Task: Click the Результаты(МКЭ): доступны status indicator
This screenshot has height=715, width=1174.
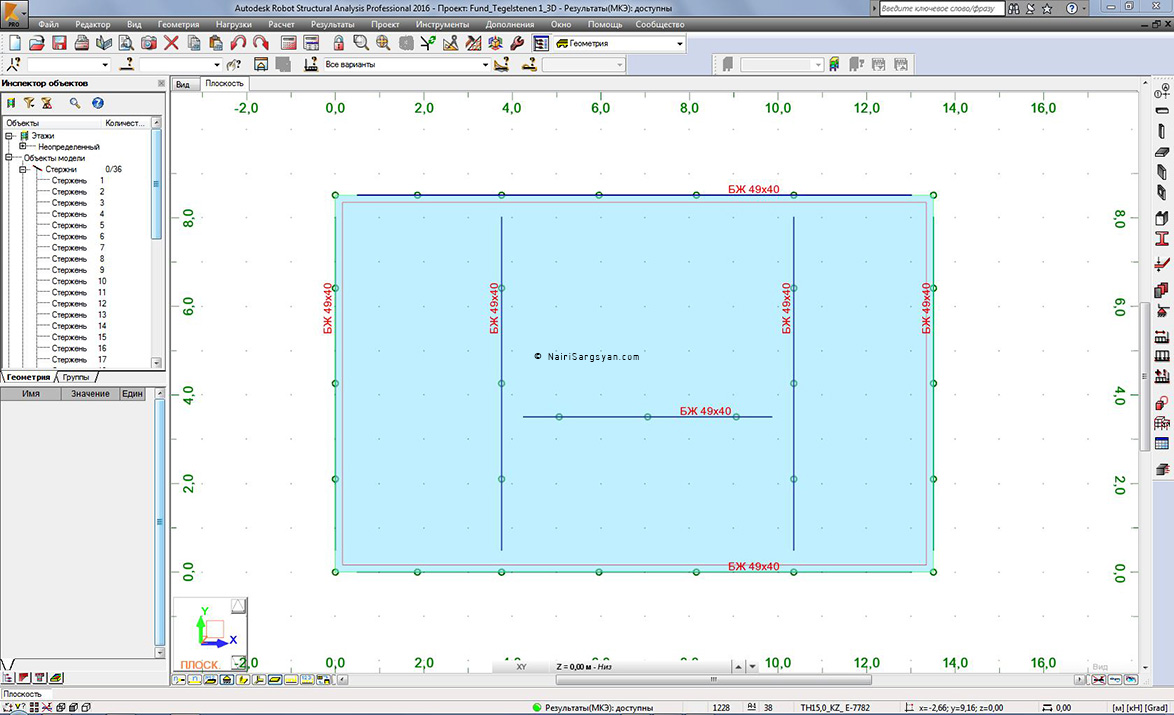Action: (x=592, y=708)
